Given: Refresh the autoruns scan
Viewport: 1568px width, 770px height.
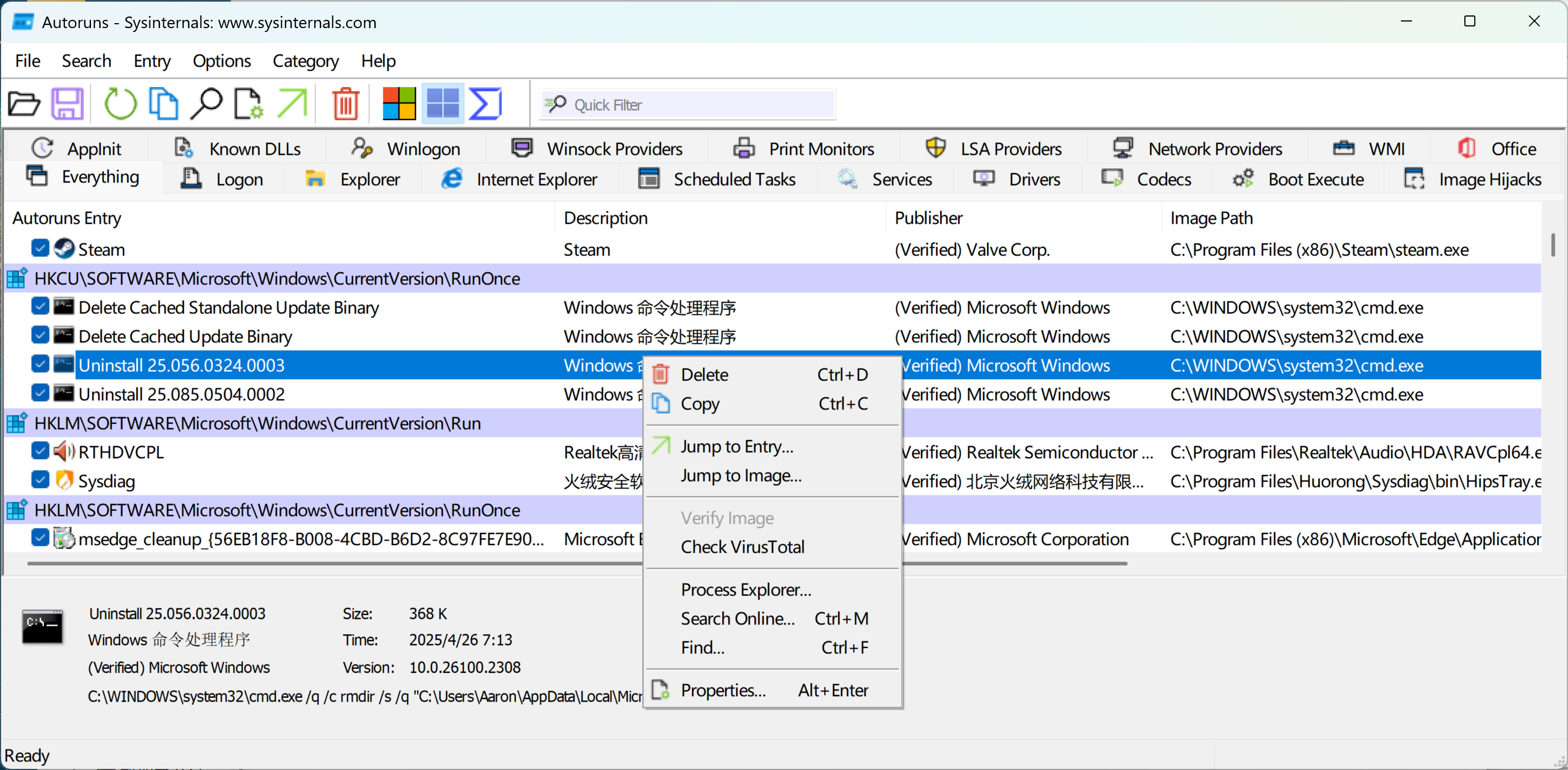Looking at the screenshot, I should 121,104.
